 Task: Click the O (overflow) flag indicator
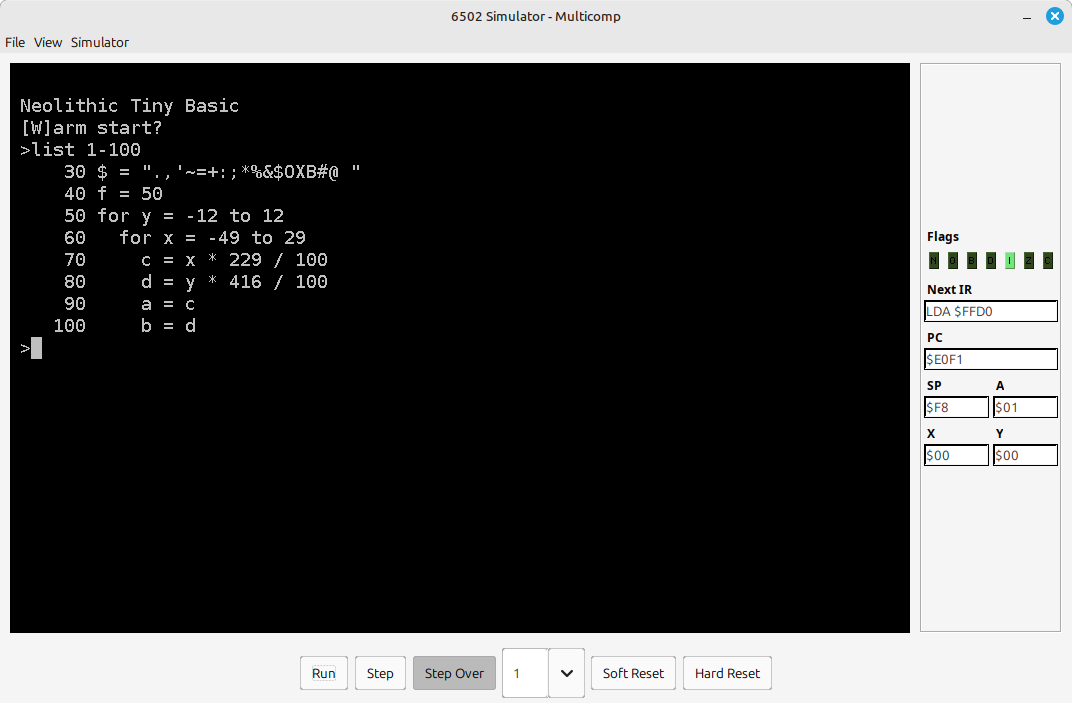coord(953,261)
